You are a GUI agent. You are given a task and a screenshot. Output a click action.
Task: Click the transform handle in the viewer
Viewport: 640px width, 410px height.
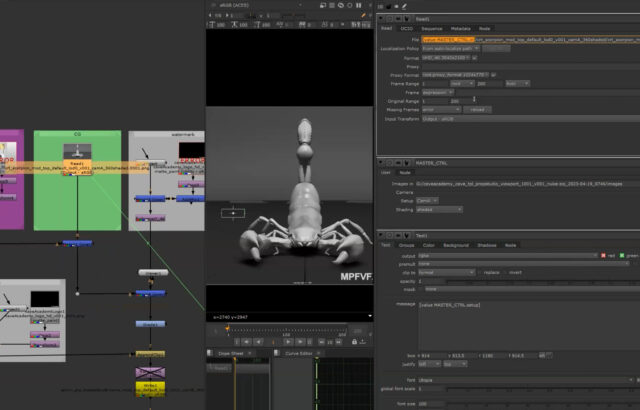pos(234,213)
